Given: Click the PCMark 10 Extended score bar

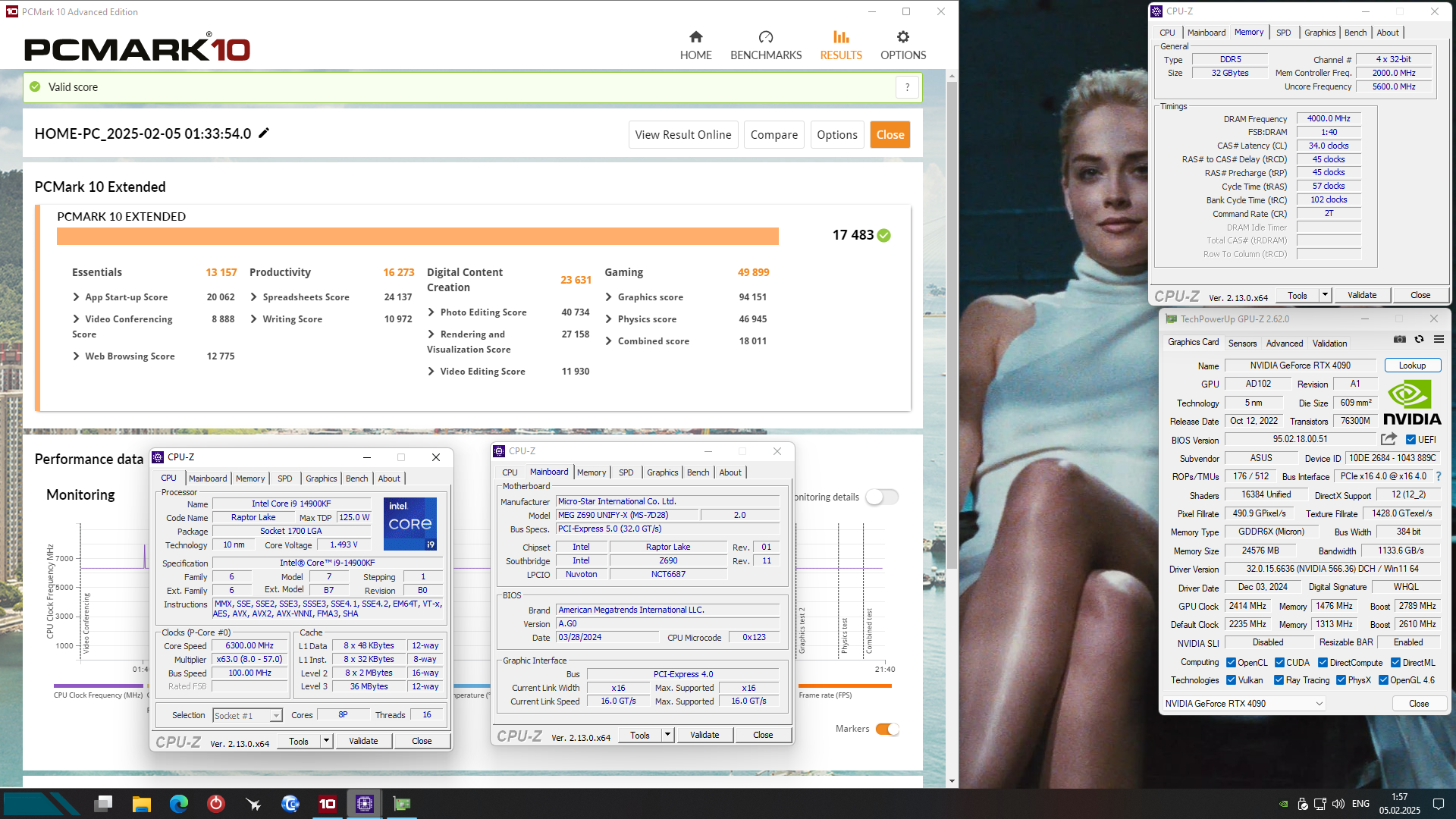Looking at the screenshot, I should coord(417,236).
